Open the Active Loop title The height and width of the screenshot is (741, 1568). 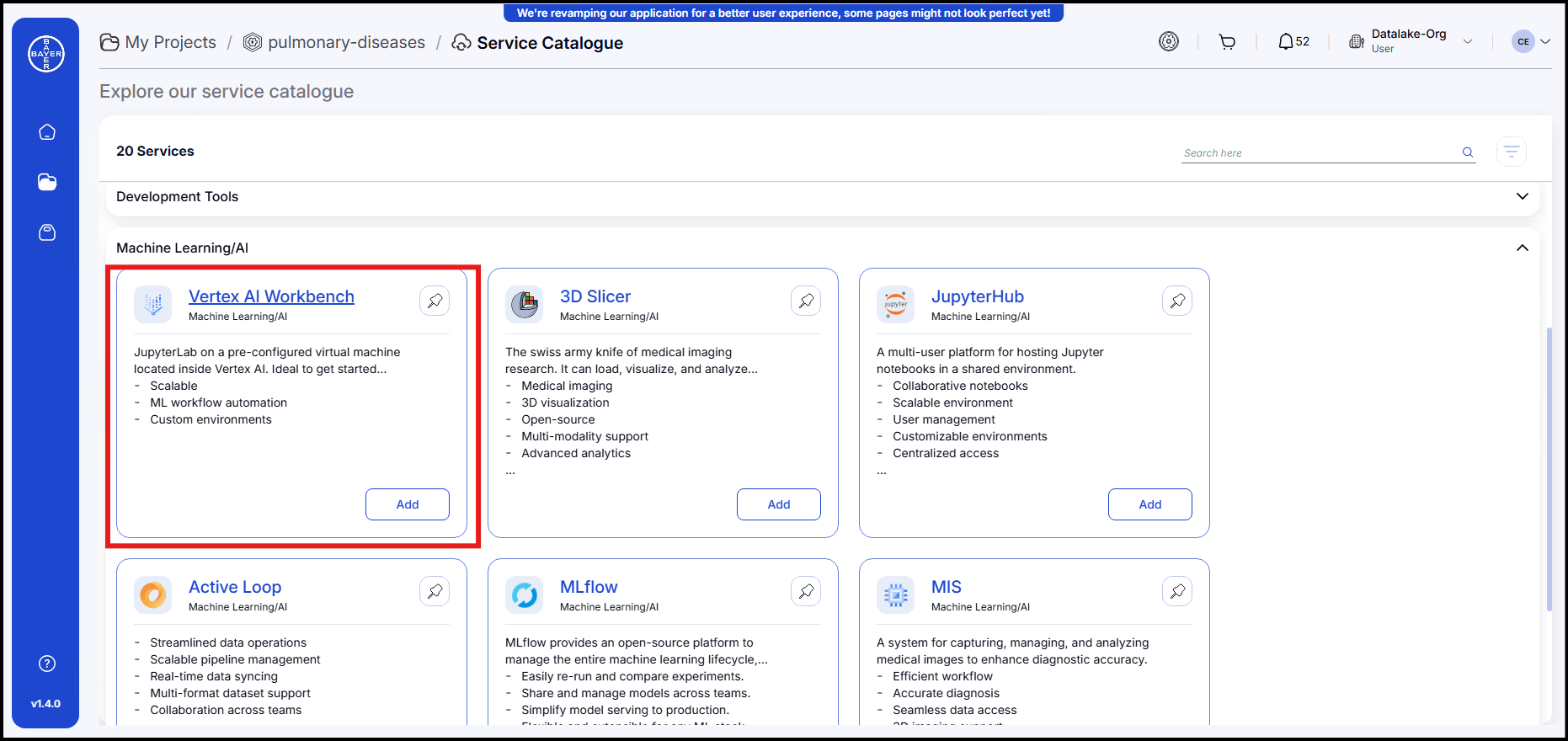tap(235, 587)
